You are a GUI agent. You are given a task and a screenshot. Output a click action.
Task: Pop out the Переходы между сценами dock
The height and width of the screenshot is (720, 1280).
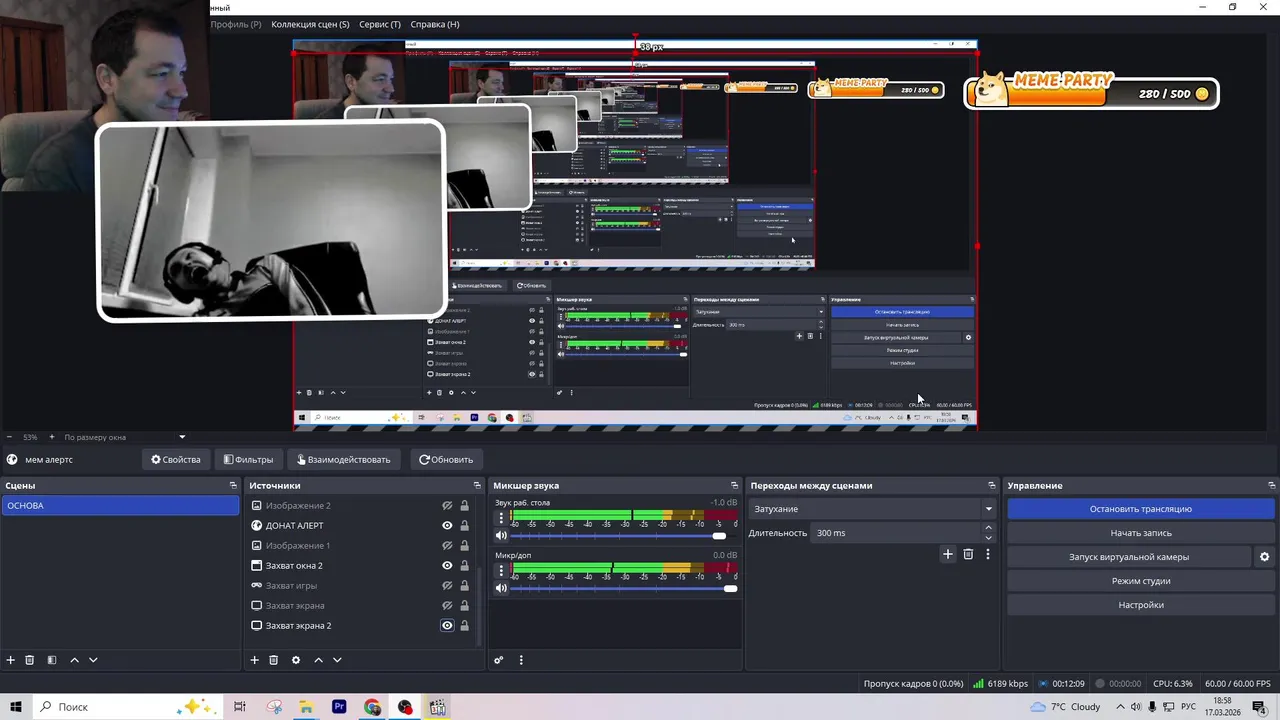pyautogui.click(x=992, y=486)
